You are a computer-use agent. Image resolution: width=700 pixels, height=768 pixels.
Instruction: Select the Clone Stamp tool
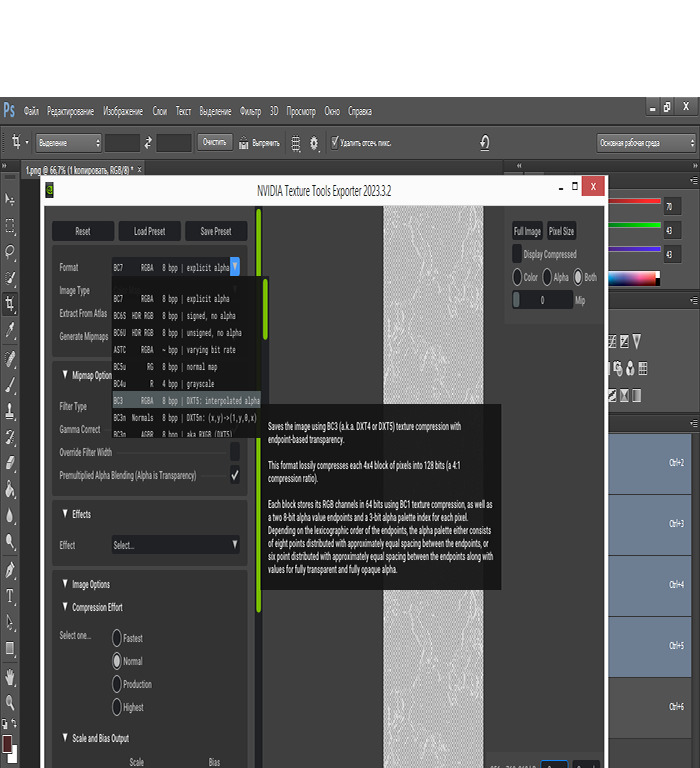10,411
